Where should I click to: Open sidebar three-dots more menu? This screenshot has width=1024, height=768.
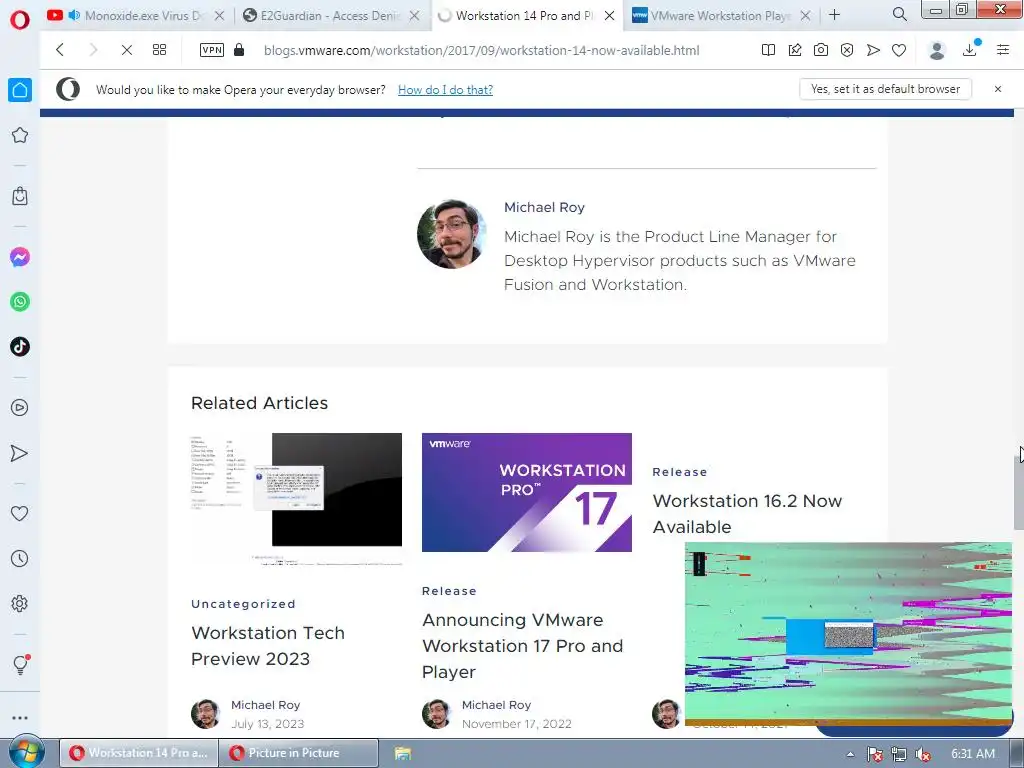(20, 718)
